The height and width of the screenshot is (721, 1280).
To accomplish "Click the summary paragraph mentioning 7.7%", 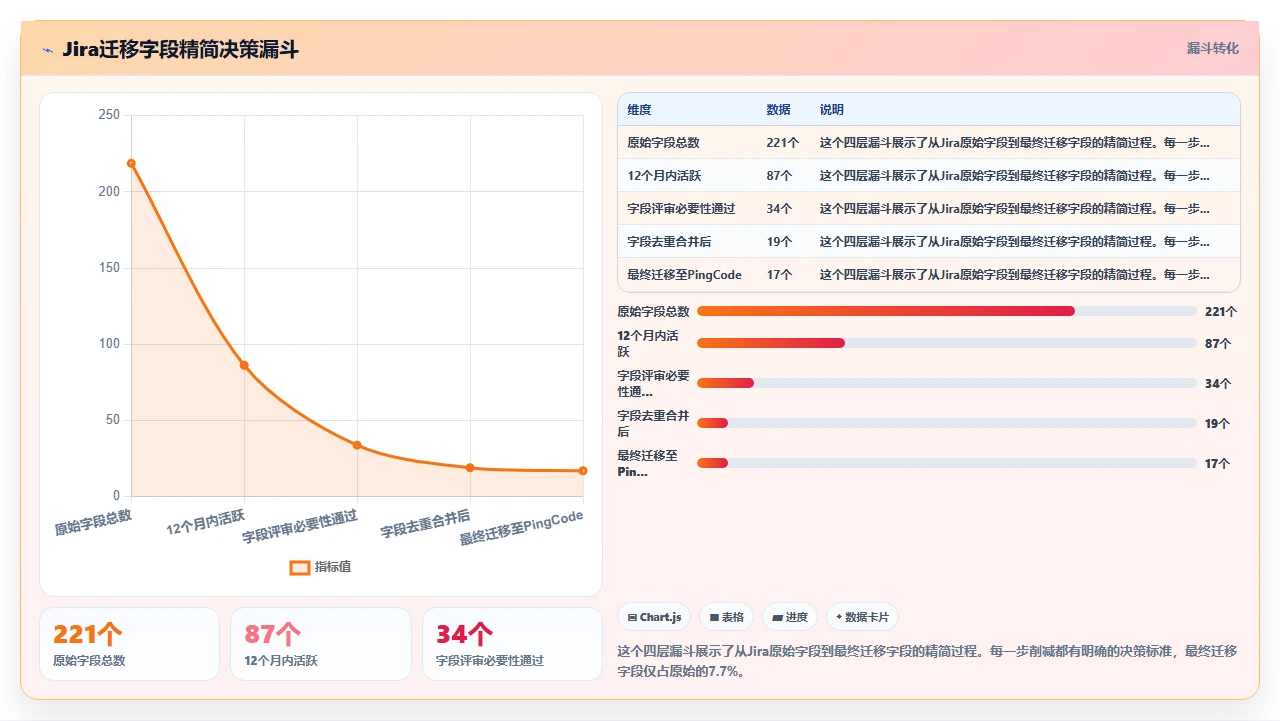I will [x=928, y=661].
